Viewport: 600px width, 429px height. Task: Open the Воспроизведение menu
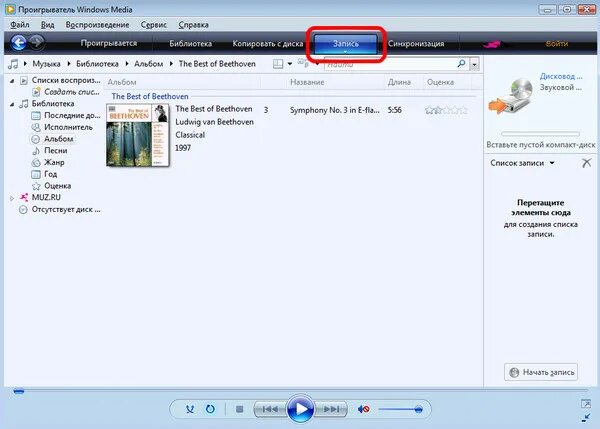(98, 25)
